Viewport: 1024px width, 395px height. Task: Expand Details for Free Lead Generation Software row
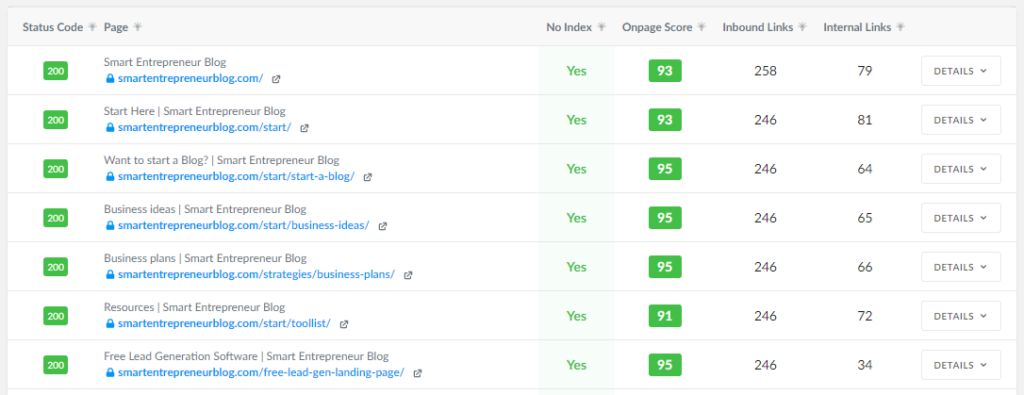click(x=961, y=364)
